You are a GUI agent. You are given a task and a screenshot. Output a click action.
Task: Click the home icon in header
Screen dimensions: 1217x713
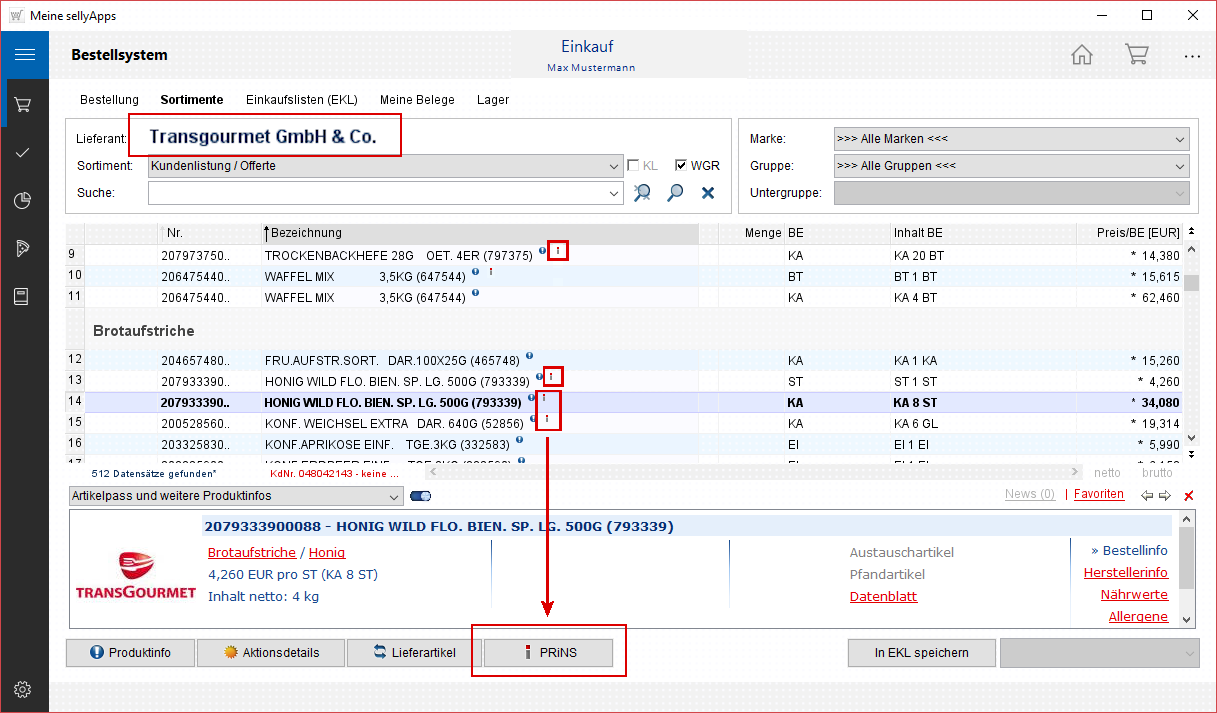click(x=1082, y=55)
